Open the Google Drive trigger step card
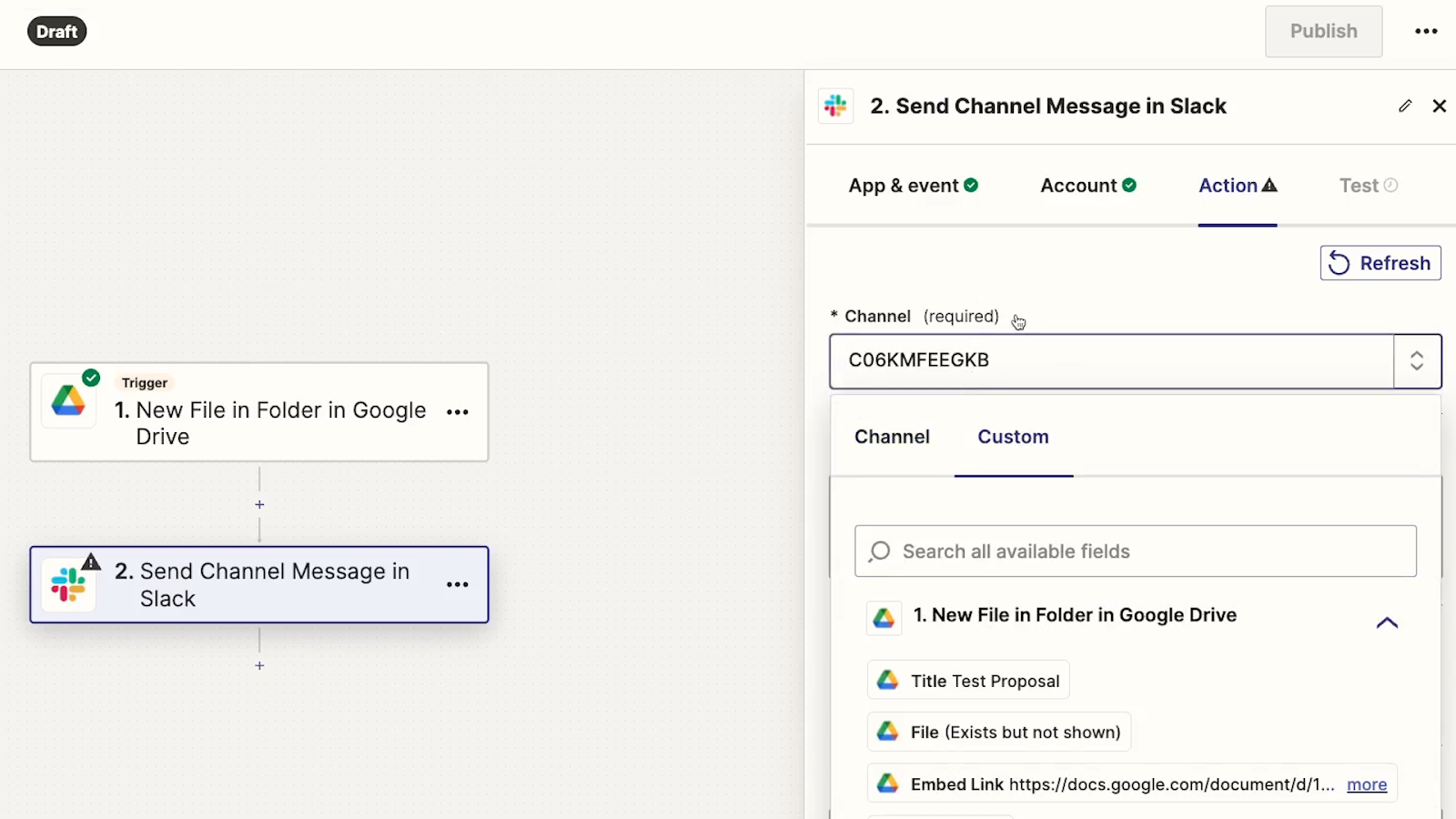The height and width of the screenshot is (819, 1456). pos(259,412)
